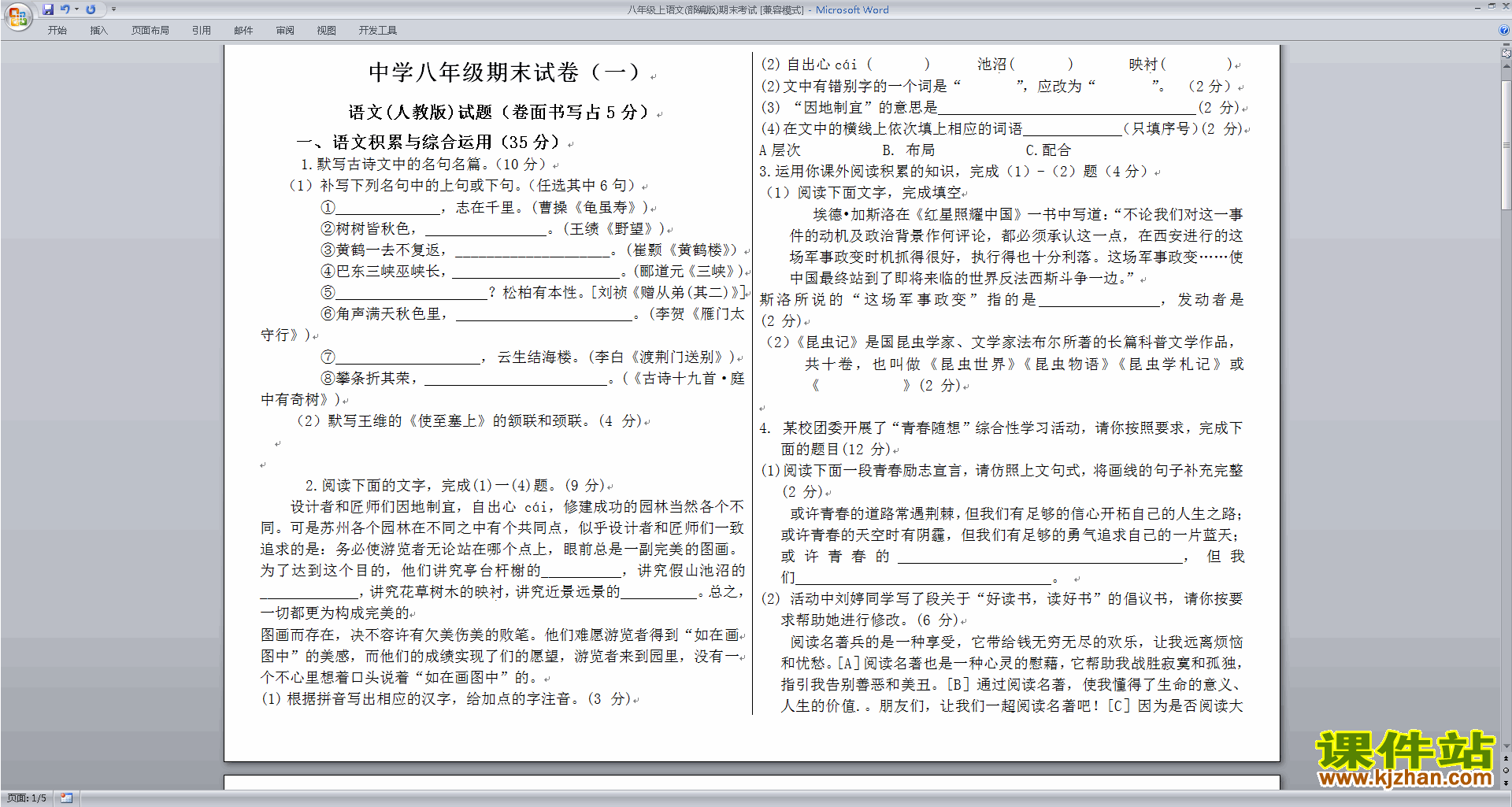Click the line （2）默写王维的《使至塞上》
This screenshot has height=807, width=1512.
pos(470,421)
